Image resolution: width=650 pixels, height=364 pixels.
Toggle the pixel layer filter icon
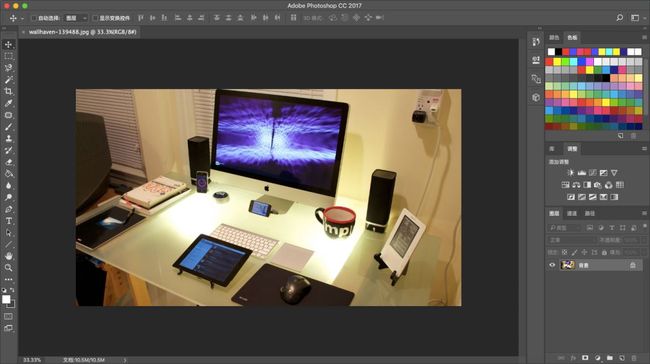point(589,228)
